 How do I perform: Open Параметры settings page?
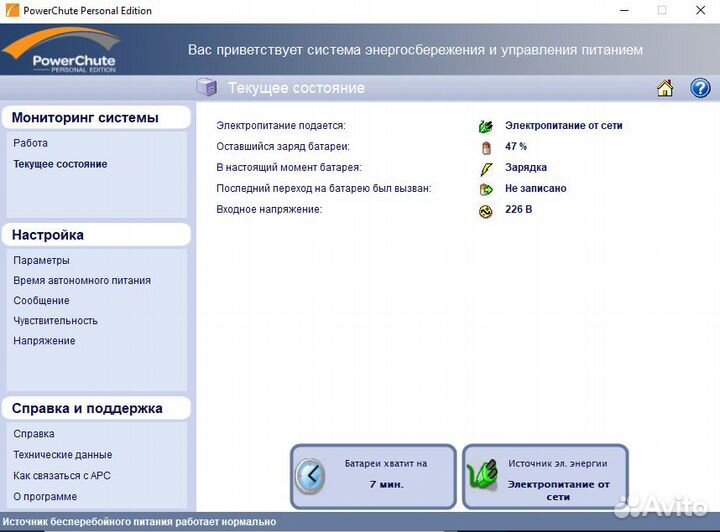[x=41, y=260]
